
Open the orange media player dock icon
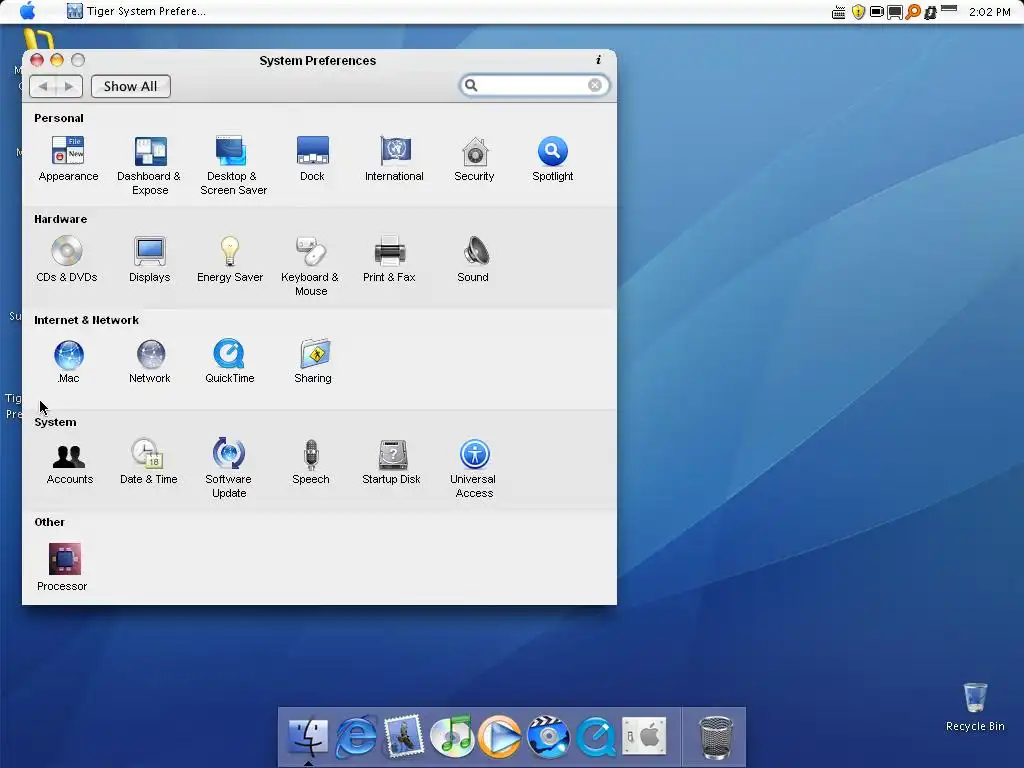click(500, 737)
